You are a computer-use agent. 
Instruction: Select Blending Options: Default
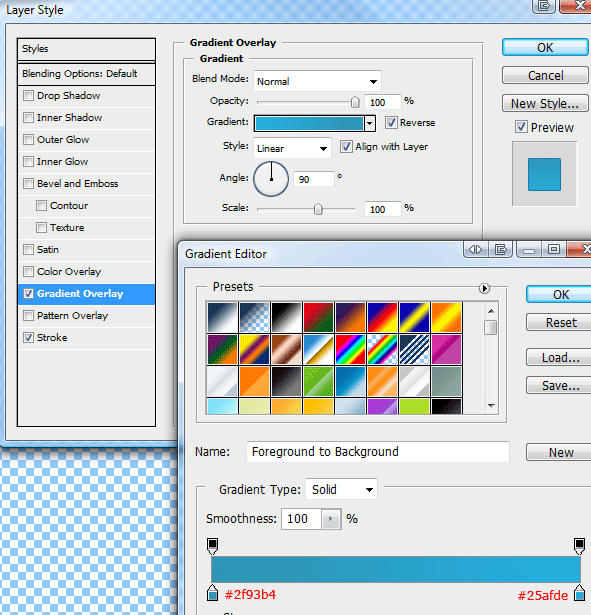86,74
